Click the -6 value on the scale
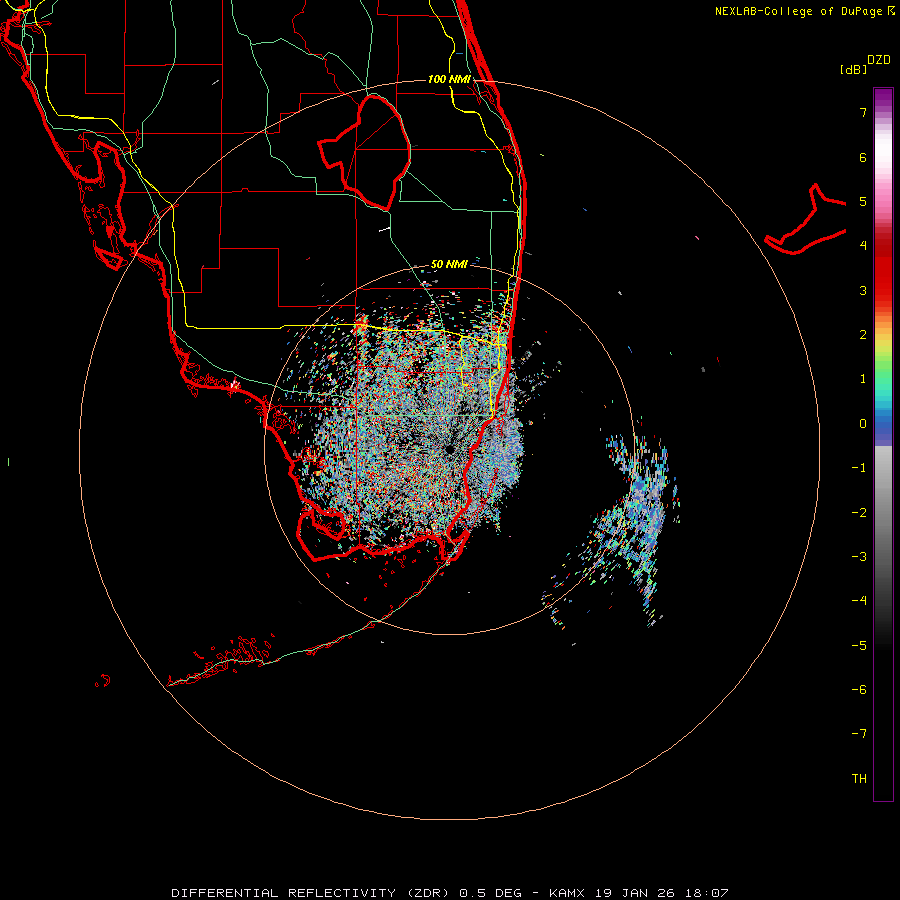The width and height of the screenshot is (900, 900). click(859, 690)
